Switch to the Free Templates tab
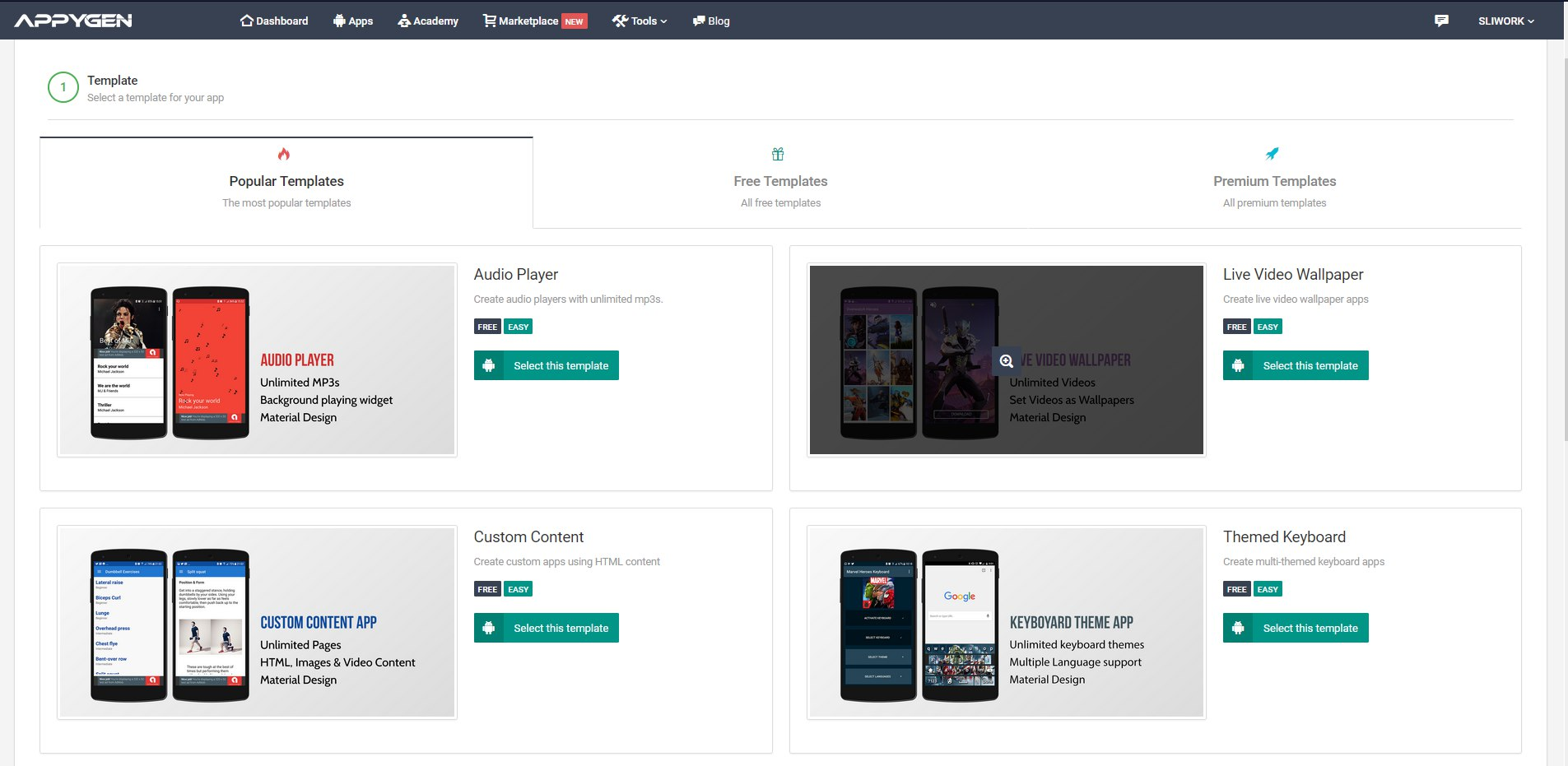Image resolution: width=1568 pixels, height=766 pixels. pyautogui.click(x=780, y=183)
